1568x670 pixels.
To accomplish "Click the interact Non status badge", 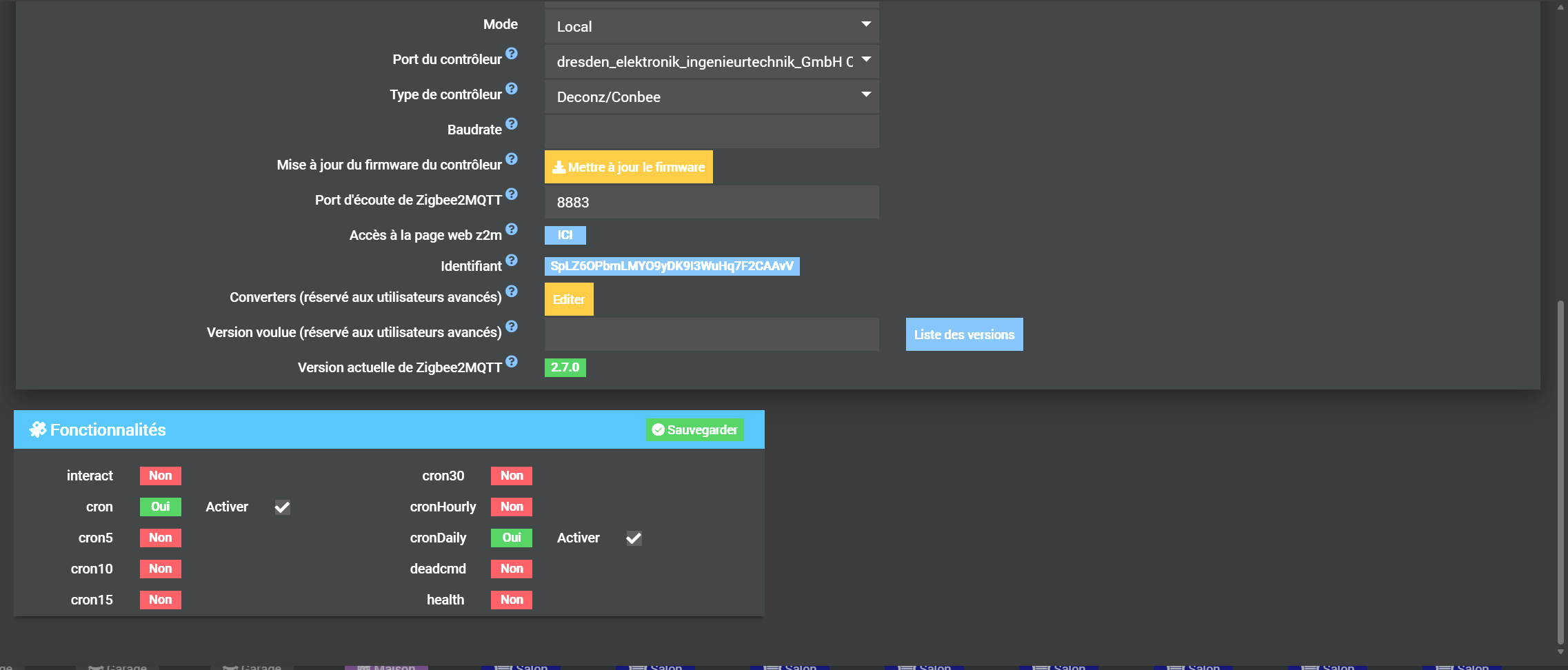I will 161,476.
